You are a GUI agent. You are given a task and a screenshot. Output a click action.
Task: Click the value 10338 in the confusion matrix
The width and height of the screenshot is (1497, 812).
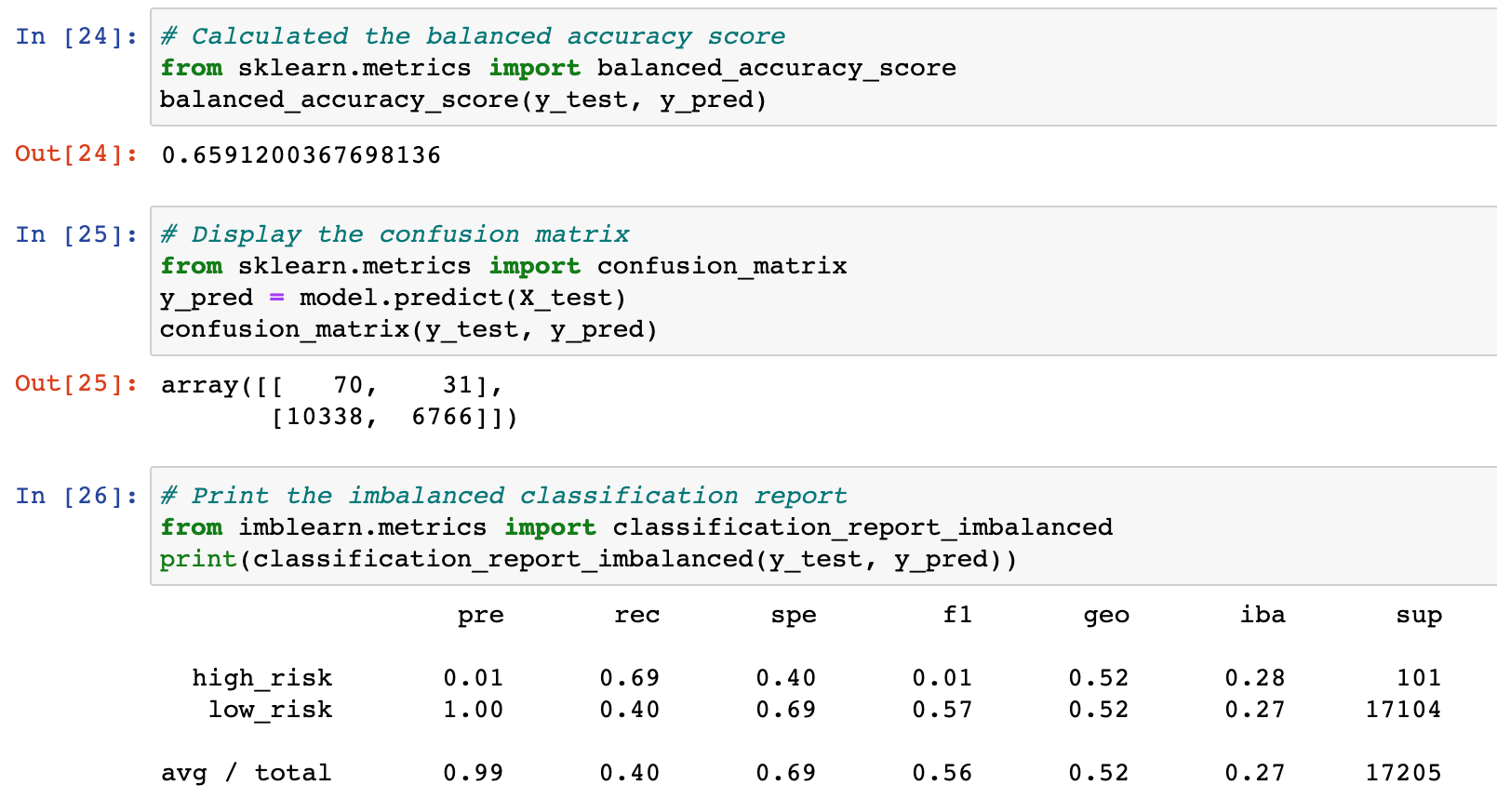(x=325, y=416)
